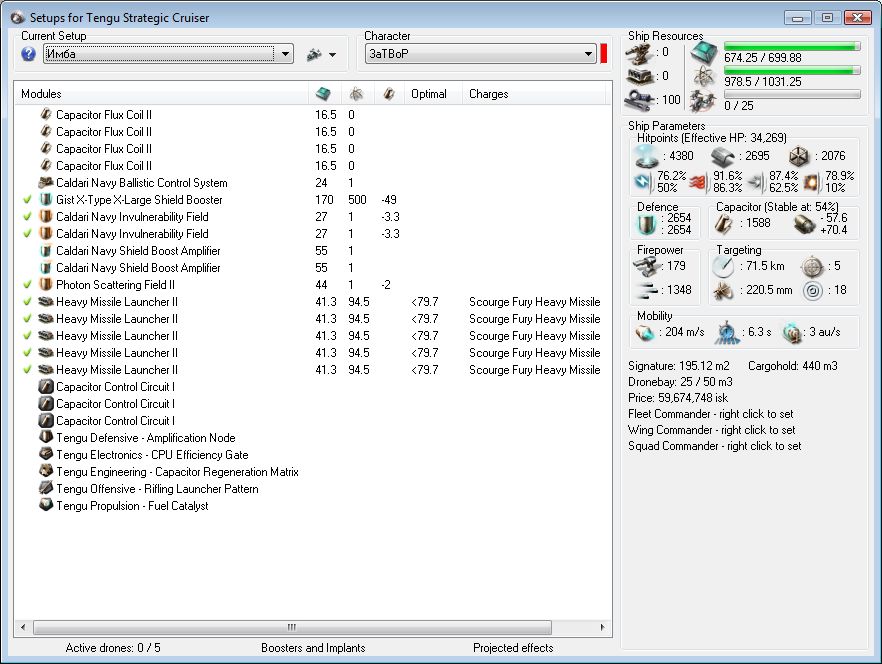This screenshot has width=882, height=664.
Task: Select the Caldari Navy Ballistic Control System icon
Action: 46,182
